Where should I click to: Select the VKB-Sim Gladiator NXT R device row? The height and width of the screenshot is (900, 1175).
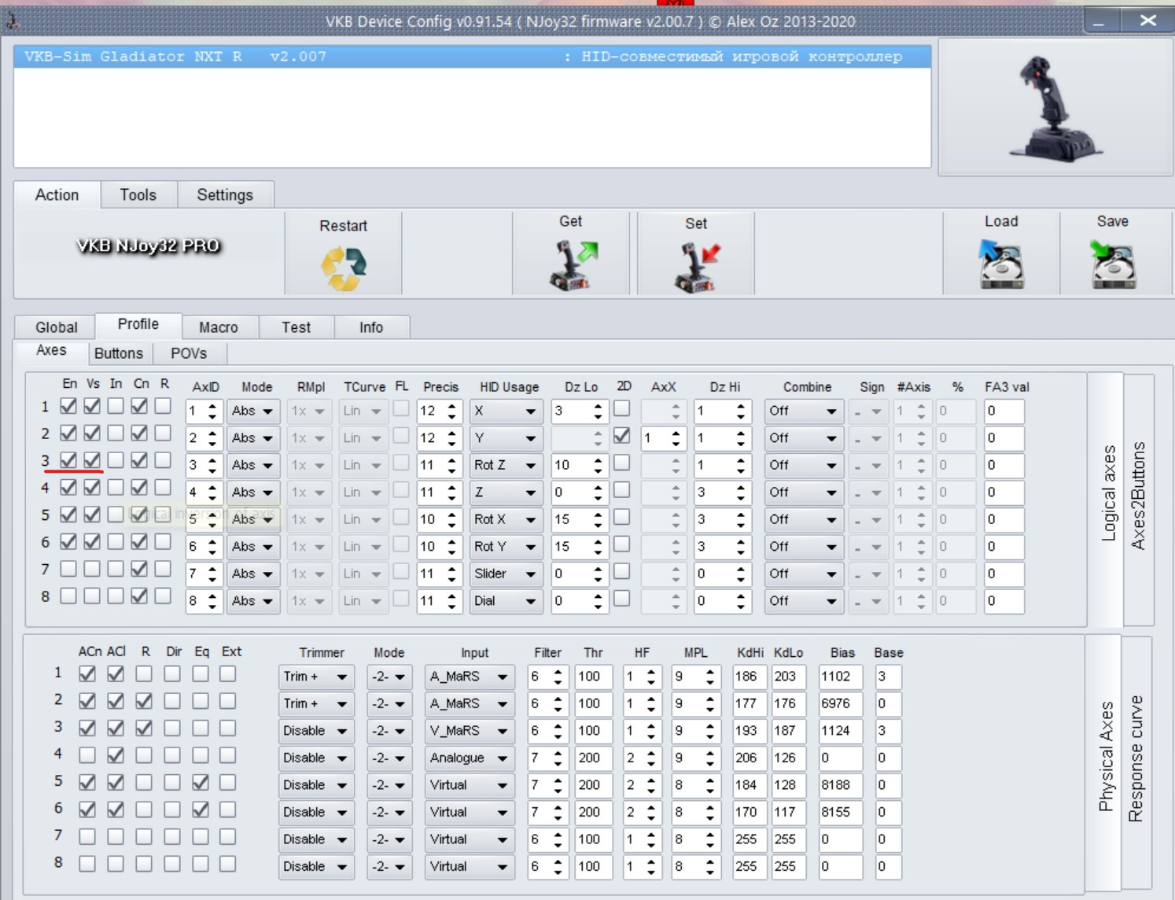point(472,57)
